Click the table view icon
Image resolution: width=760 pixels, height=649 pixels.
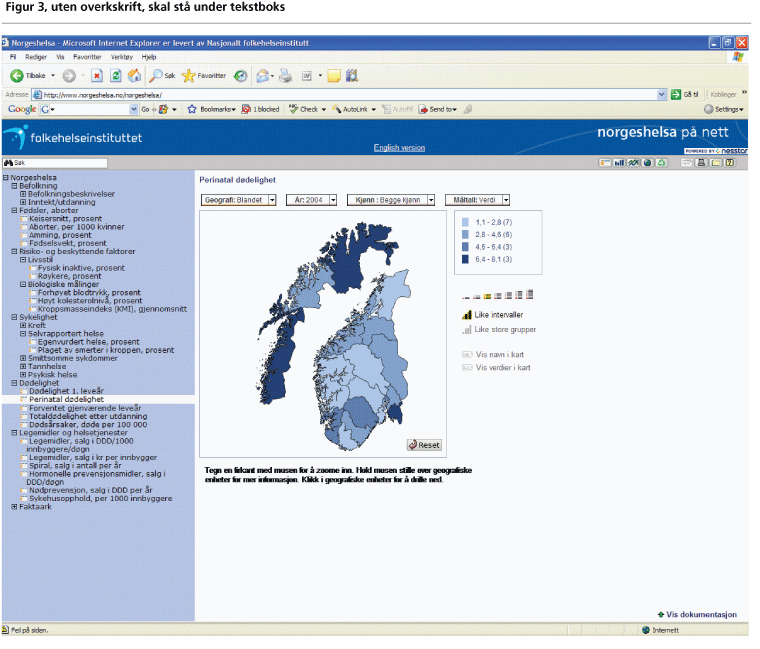coord(604,163)
